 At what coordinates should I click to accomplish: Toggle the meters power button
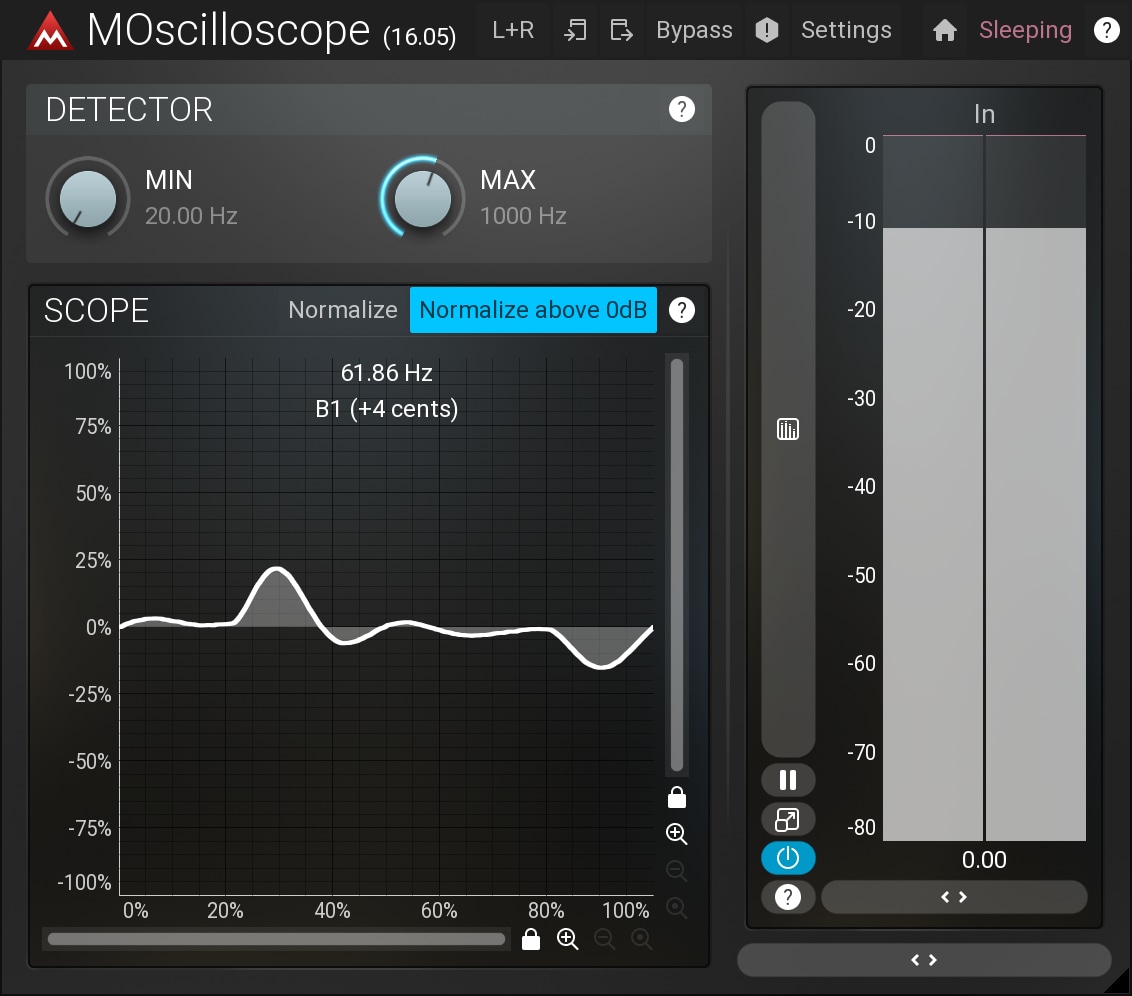788,858
